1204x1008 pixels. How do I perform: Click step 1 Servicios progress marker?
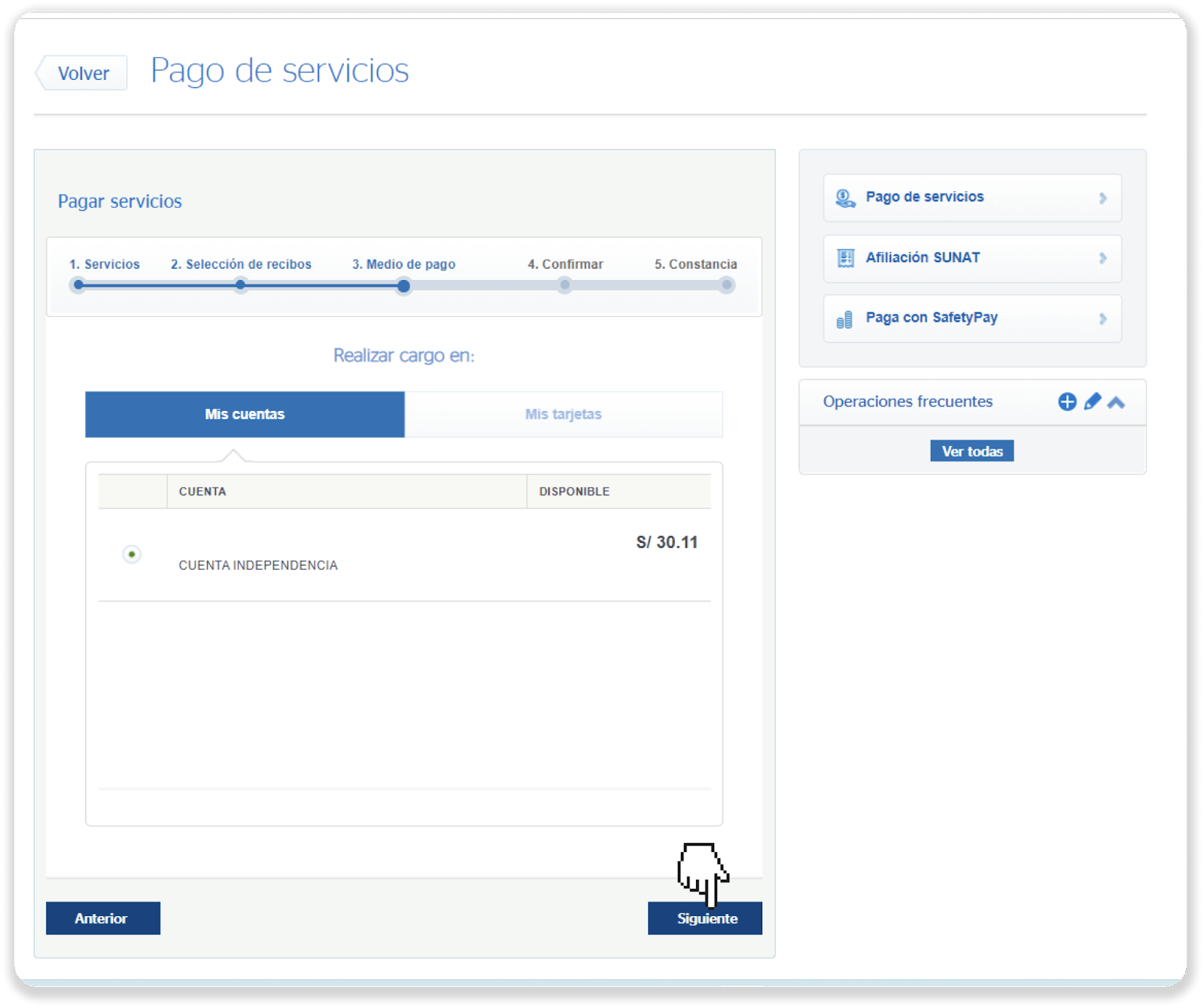(78, 285)
